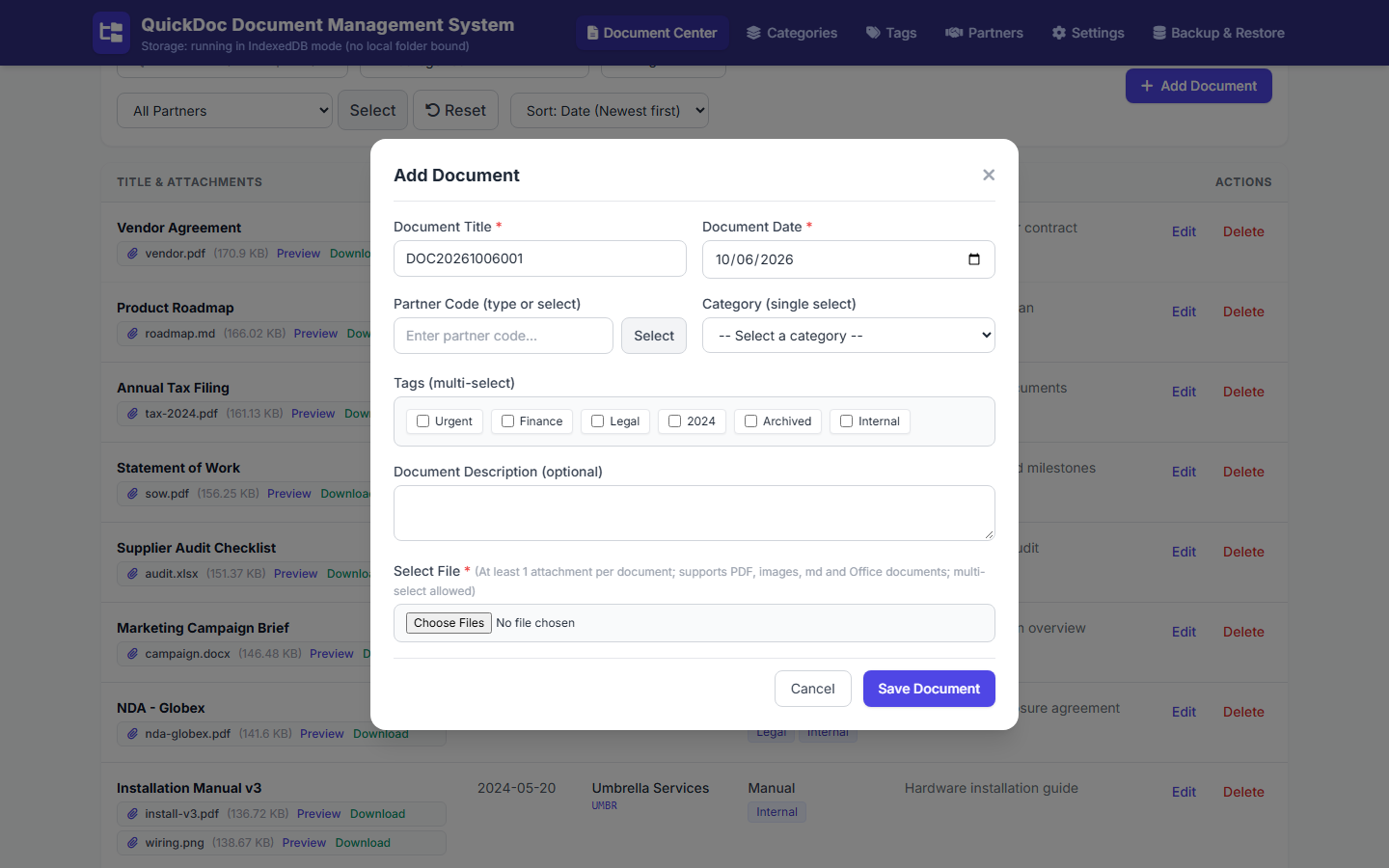
Task: Delete the Marketing Campaign Brief row
Action: tap(1243, 632)
